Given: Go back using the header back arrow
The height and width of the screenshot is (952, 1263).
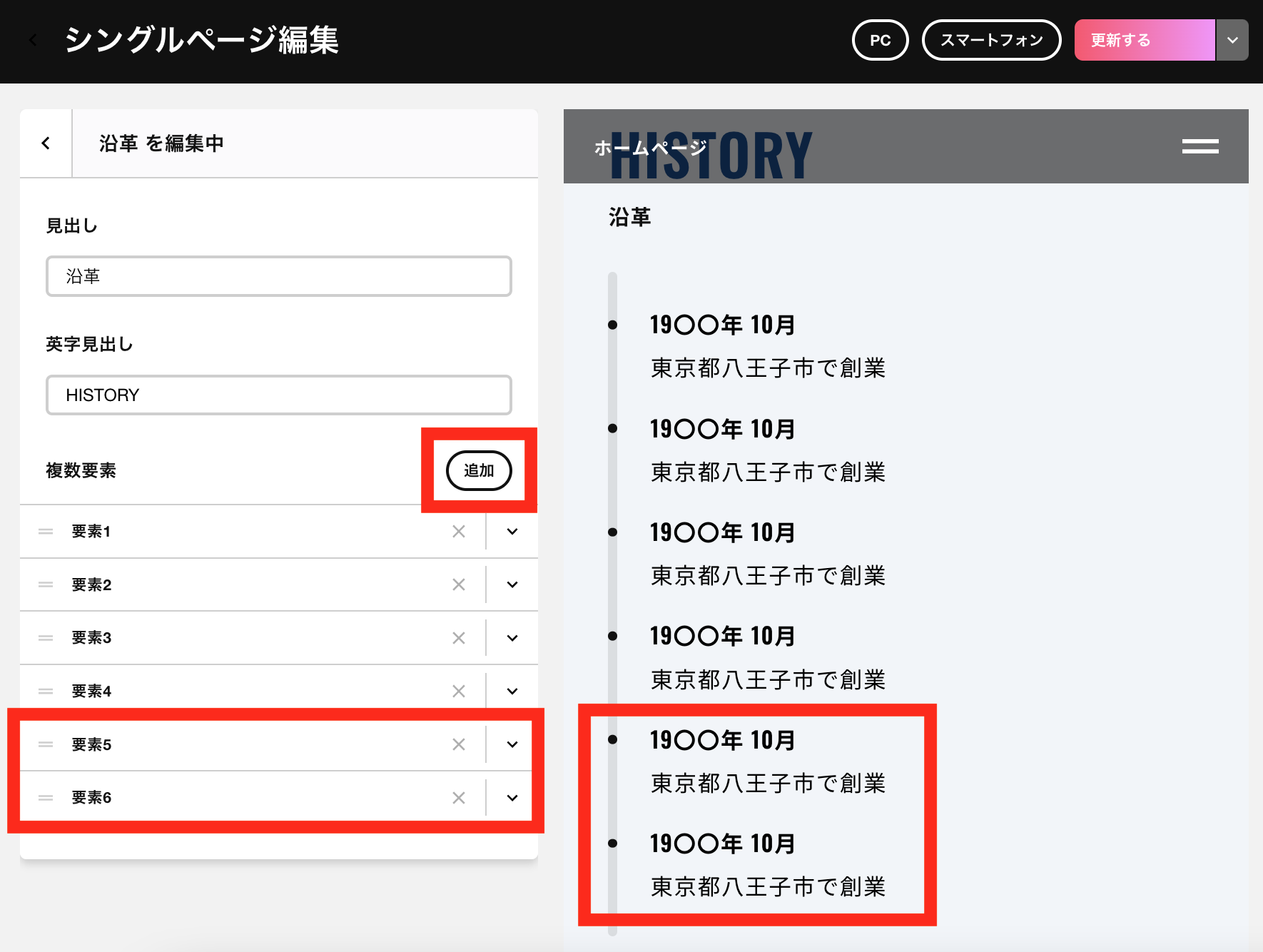Looking at the screenshot, I should (x=33, y=40).
